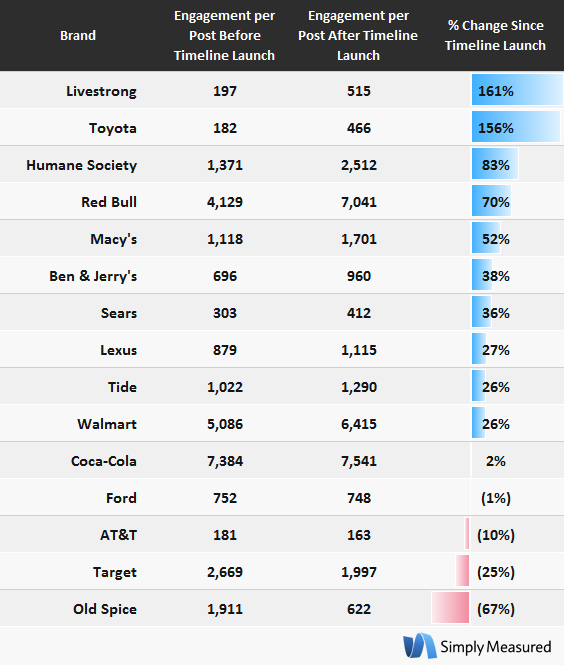Click the Engagement per Post Before header
This screenshot has width=564, height=665.
tap(224, 35)
